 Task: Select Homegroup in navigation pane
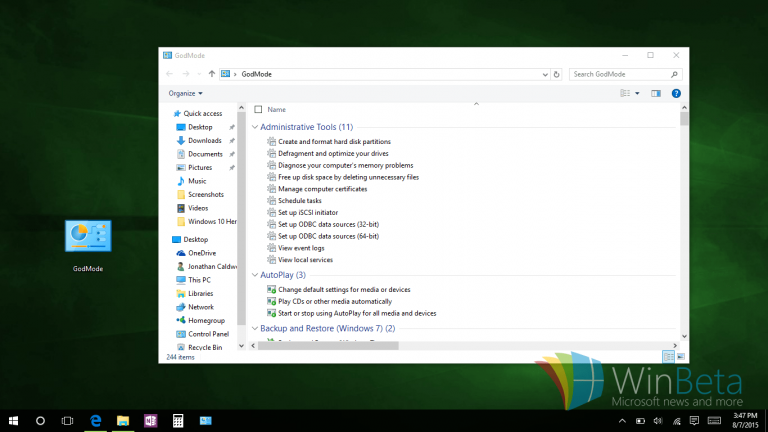[x=206, y=320]
